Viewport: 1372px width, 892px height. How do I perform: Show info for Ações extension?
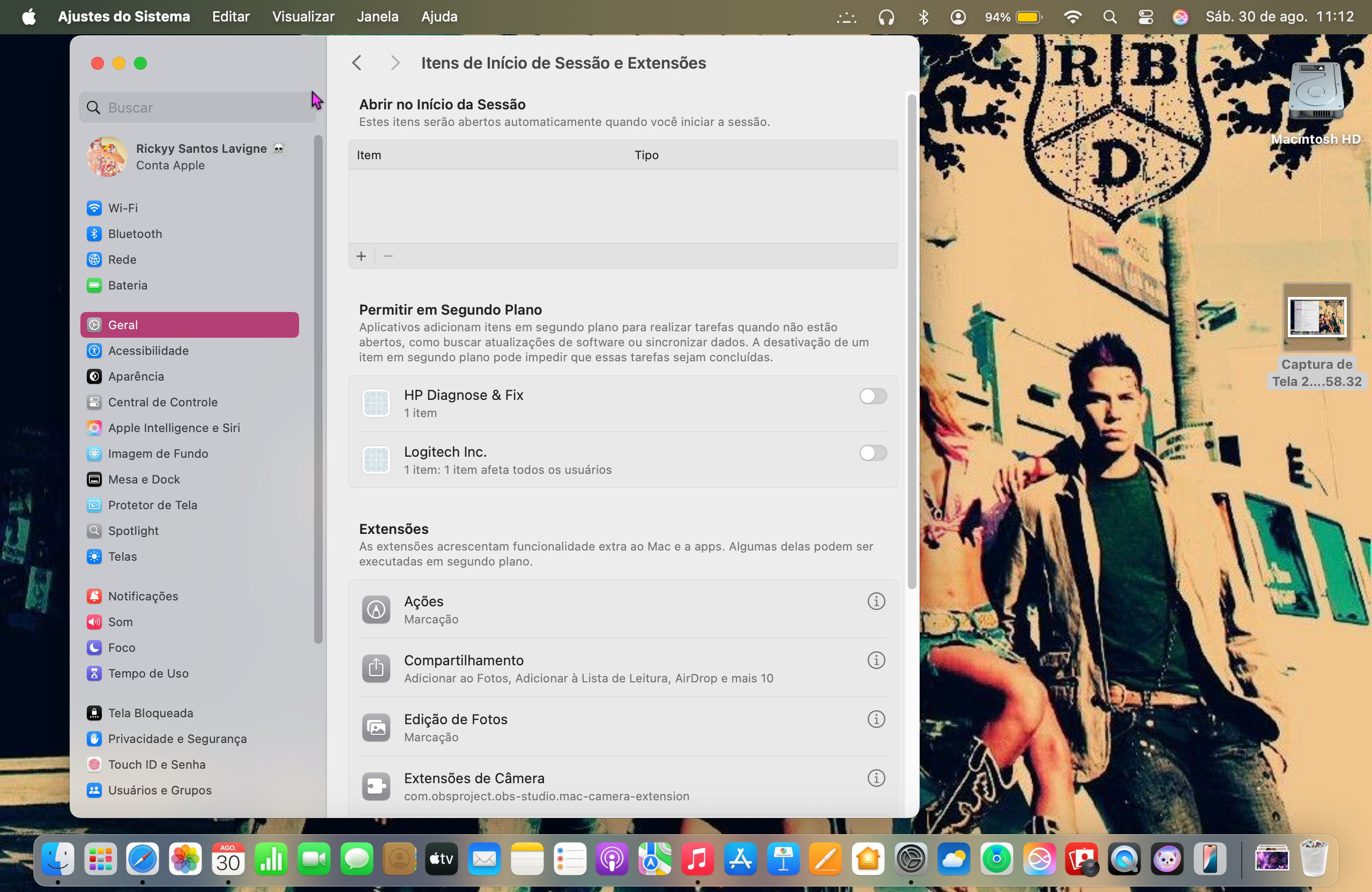point(876,601)
